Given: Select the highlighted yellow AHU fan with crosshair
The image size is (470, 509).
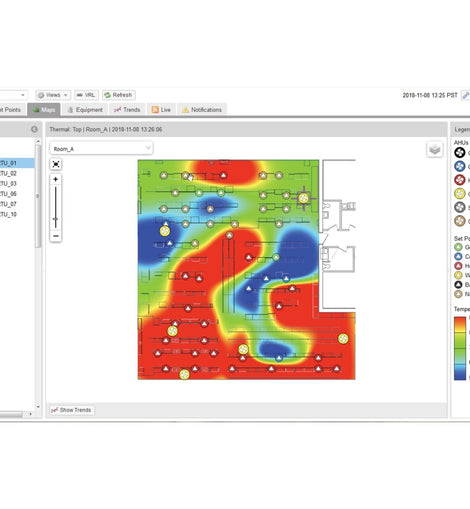Looking at the screenshot, I should pyautogui.click(x=303, y=198).
